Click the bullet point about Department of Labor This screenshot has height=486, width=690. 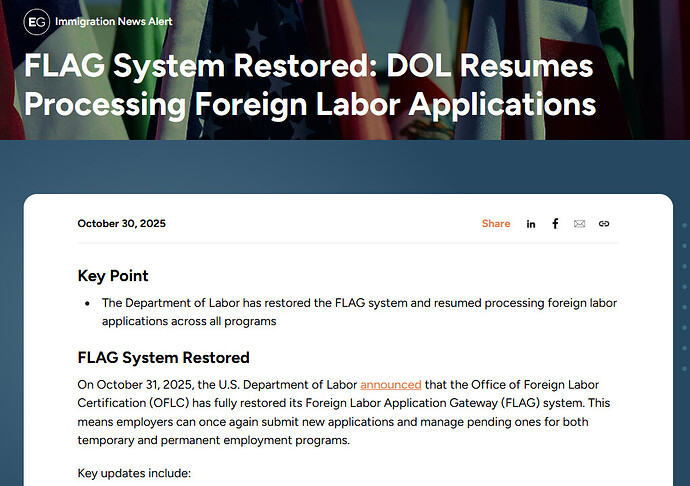point(358,312)
